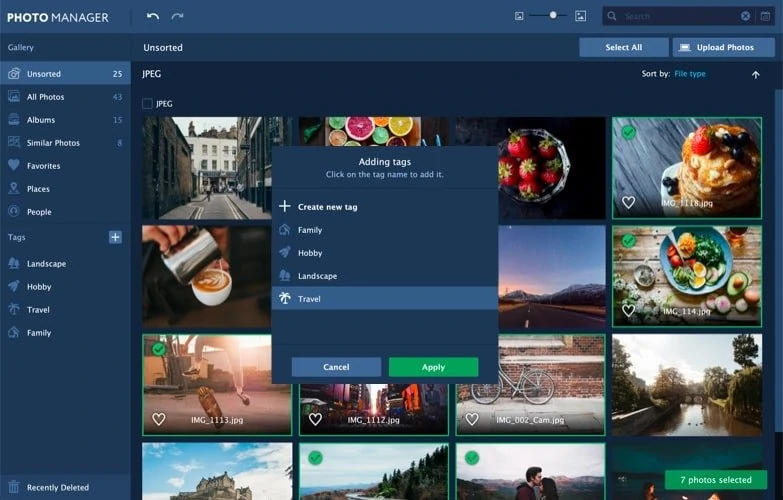Click the Upload Photos button

[x=724, y=47]
